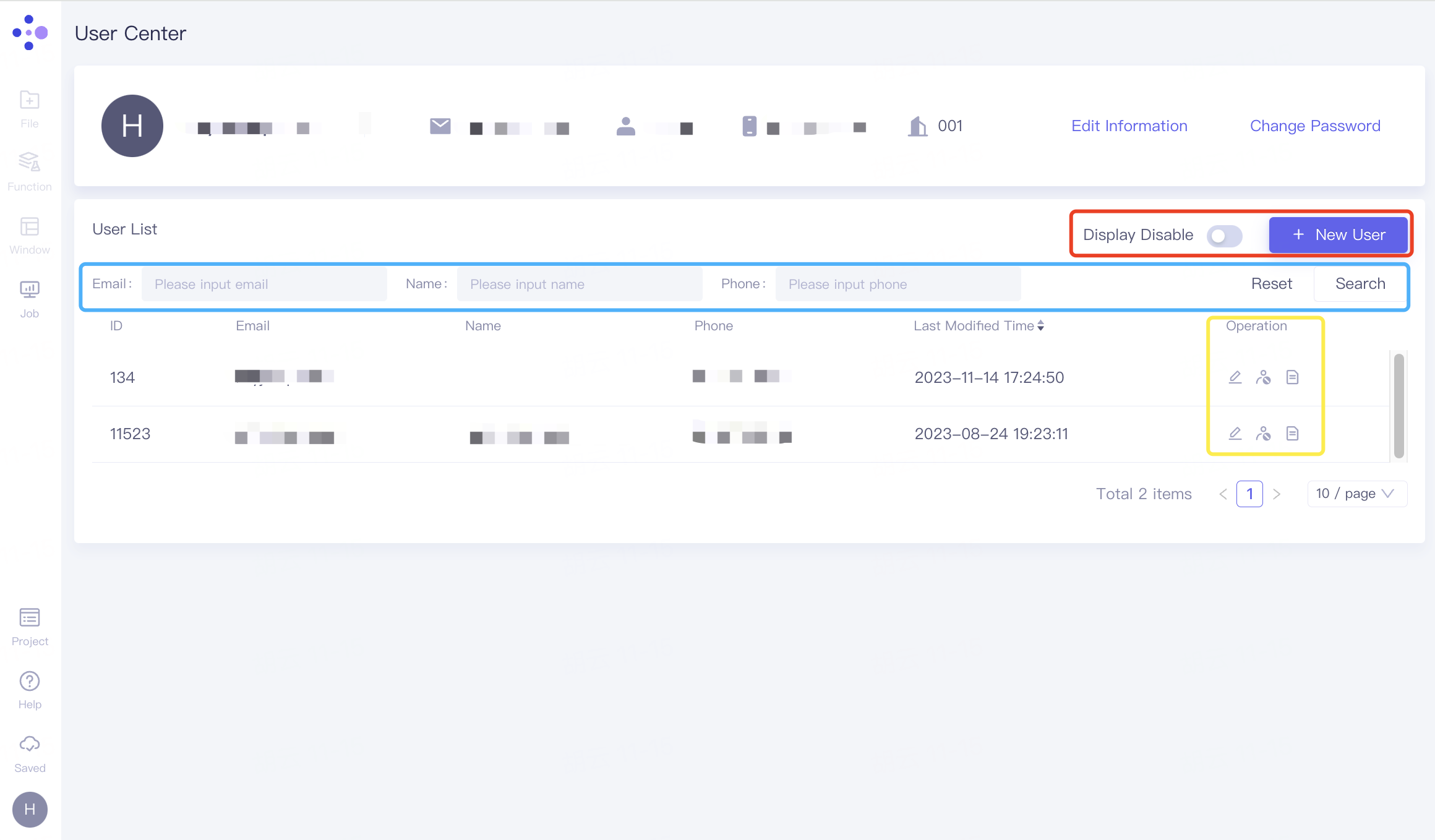Go to next page arrow in pagination
The width and height of the screenshot is (1435, 840).
[x=1277, y=494]
